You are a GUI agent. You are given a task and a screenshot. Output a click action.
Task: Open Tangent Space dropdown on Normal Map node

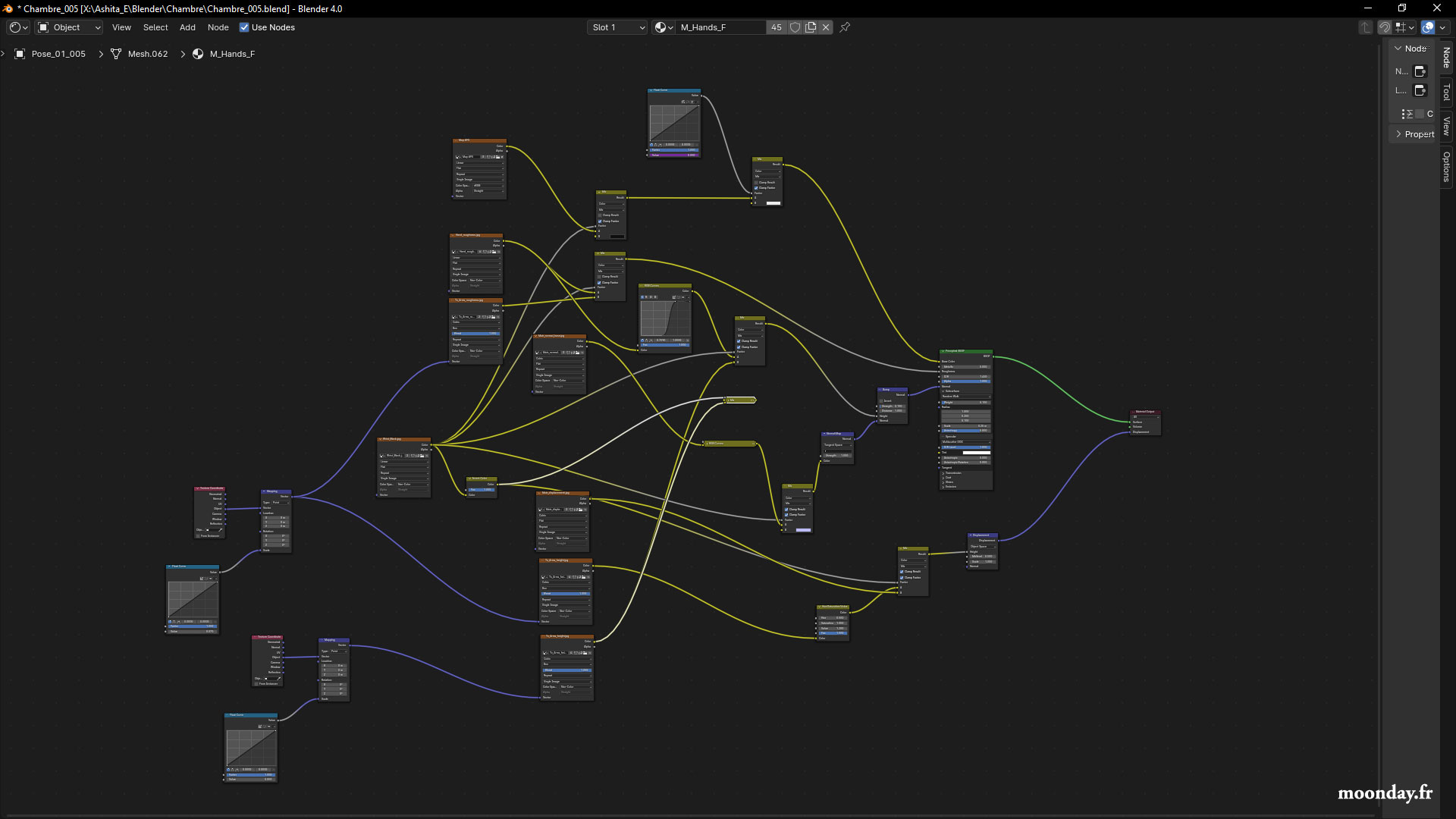tap(837, 445)
